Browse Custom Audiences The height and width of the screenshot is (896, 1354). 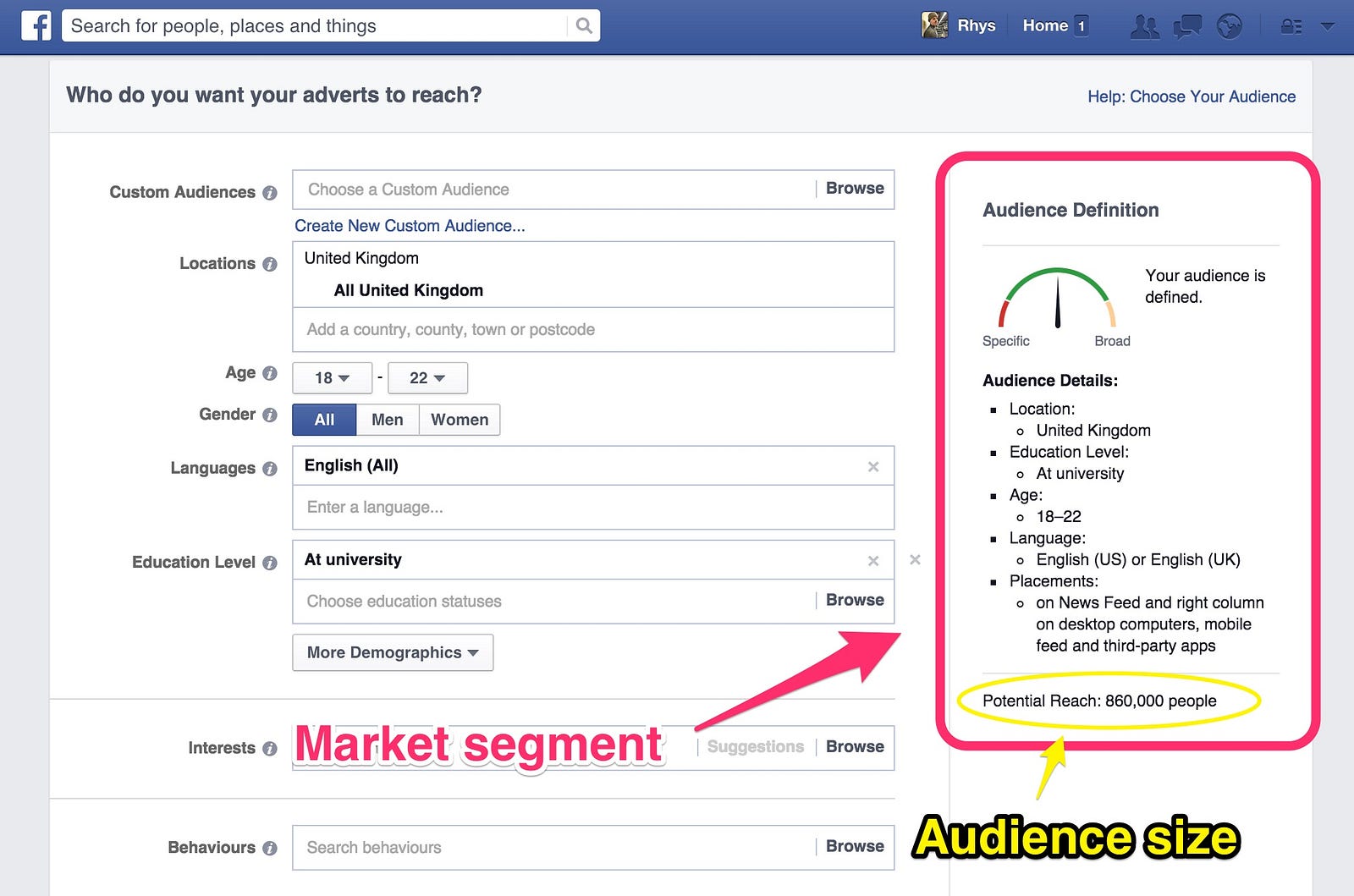855,189
